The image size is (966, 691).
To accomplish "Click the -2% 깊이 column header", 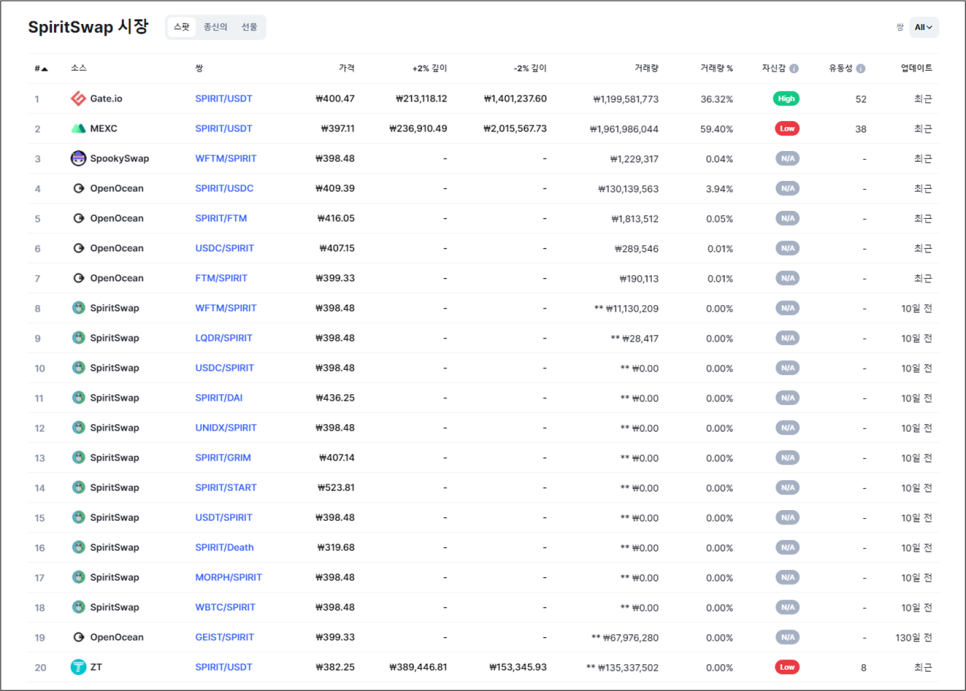I will [x=530, y=68].
